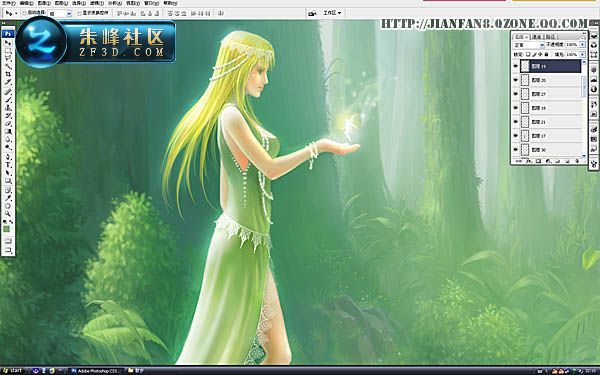
Task: Click the Windows start button
Action: click(12, 371)
